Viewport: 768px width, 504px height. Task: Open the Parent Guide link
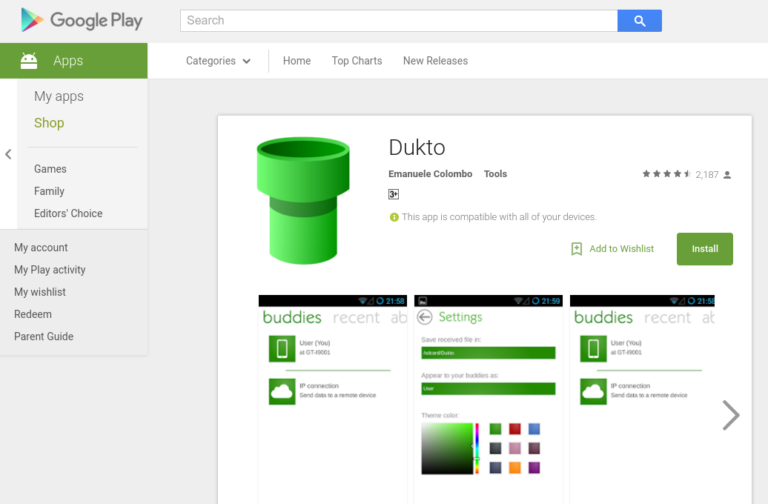click(x=44, y=336)
